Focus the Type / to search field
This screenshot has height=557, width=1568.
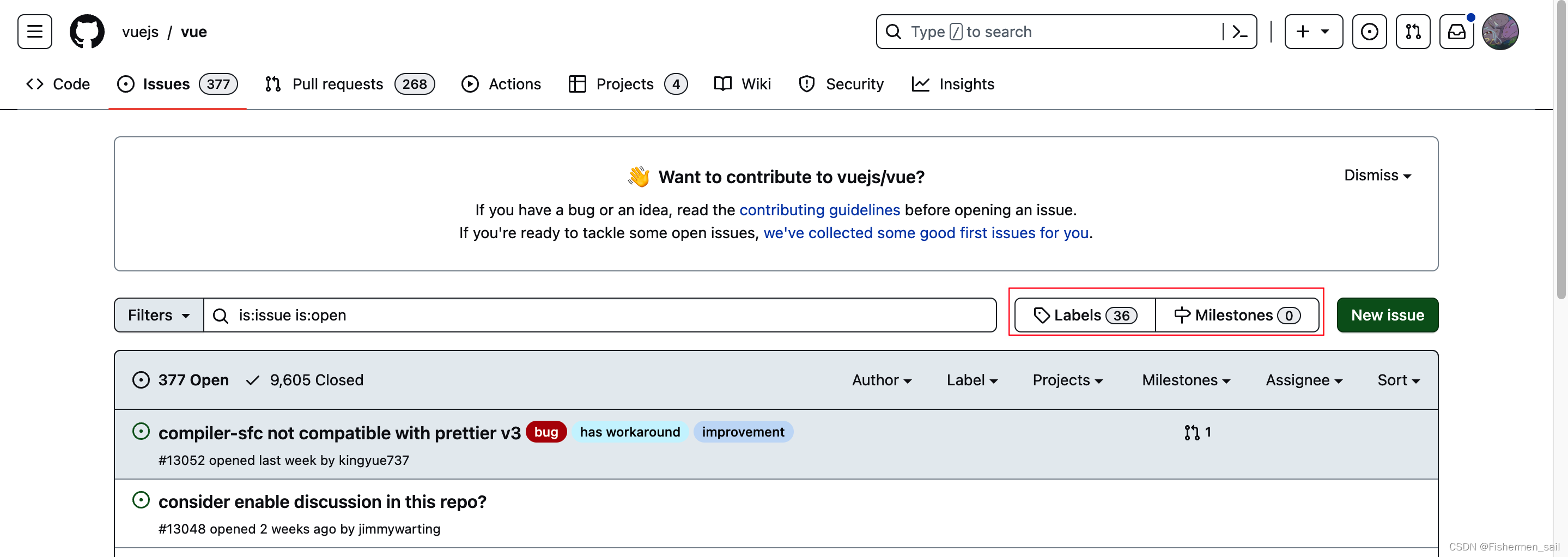click(x=1066, y=32)
